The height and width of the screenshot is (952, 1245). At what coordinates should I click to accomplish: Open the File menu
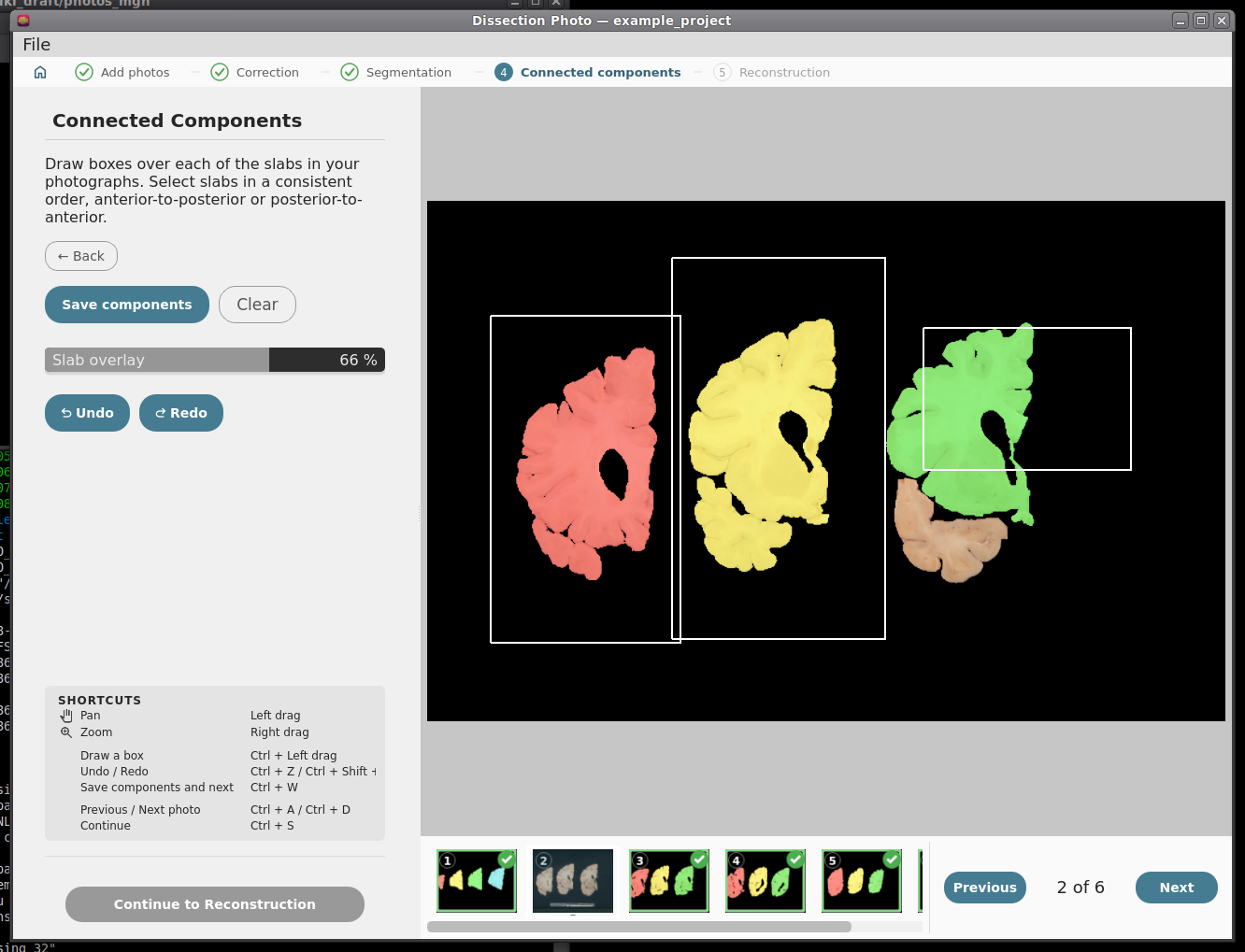36,45
